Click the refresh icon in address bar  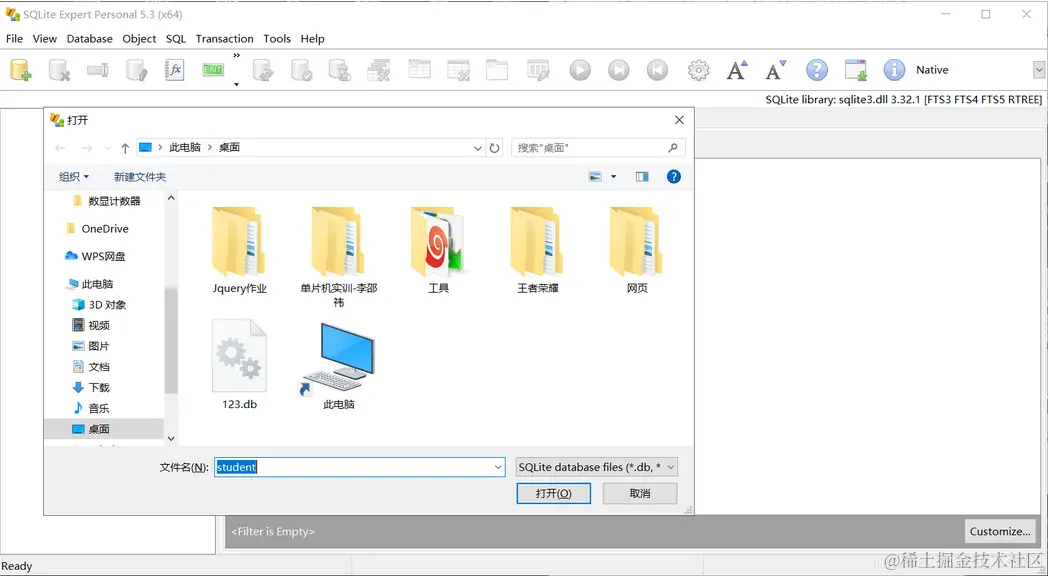[494, 148]
